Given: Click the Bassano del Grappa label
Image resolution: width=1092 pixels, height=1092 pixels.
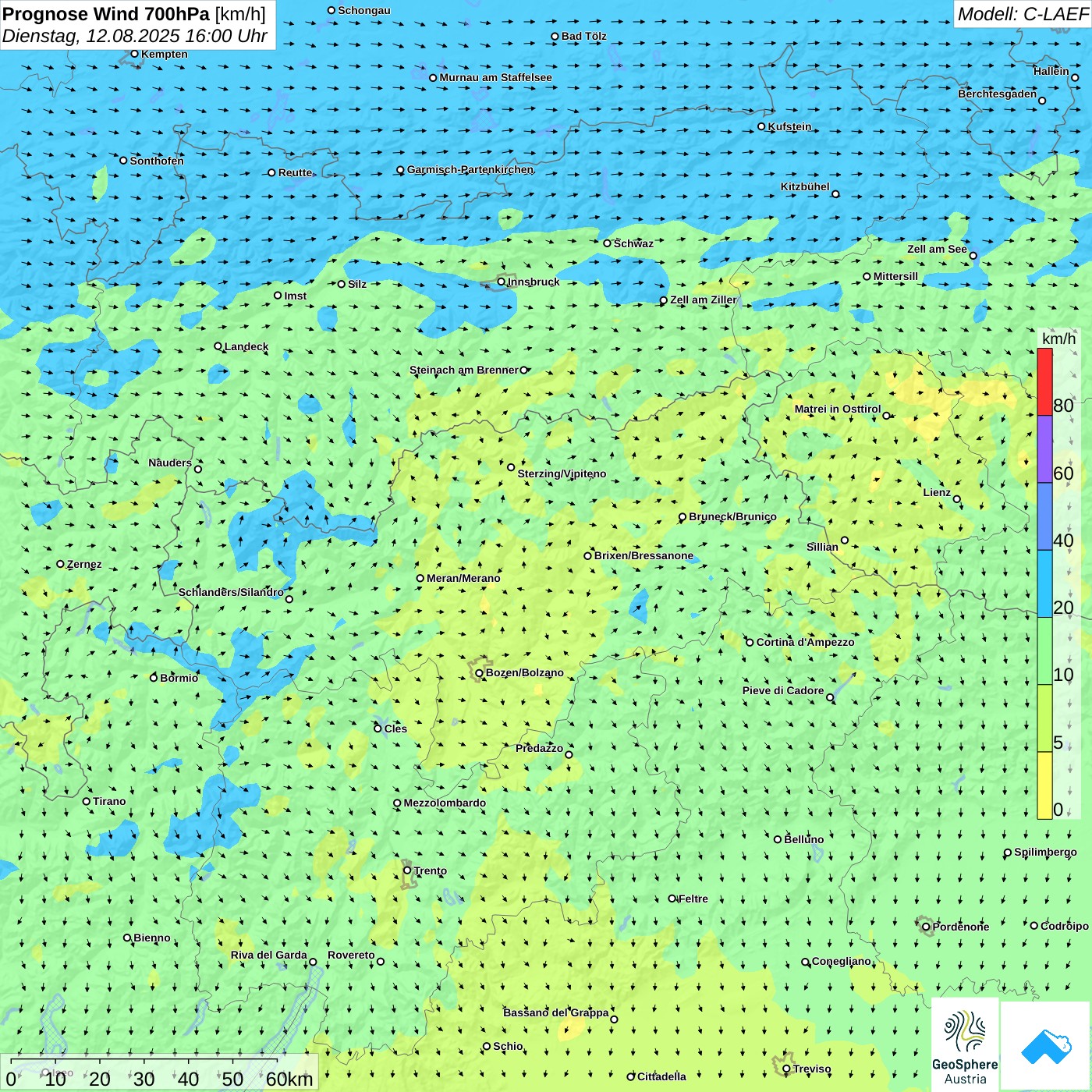Looking at the screenshot, I should 555,1012.
